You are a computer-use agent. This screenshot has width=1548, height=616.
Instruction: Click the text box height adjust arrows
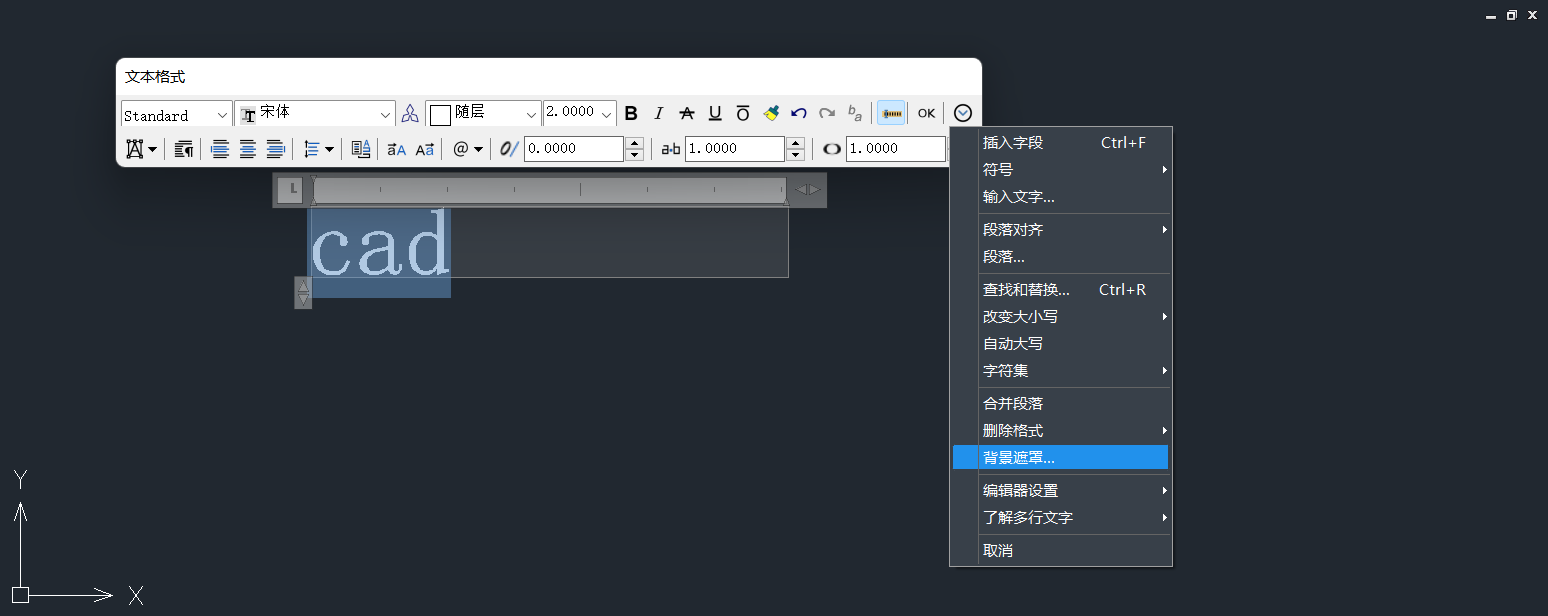click(x=303, y=293)
